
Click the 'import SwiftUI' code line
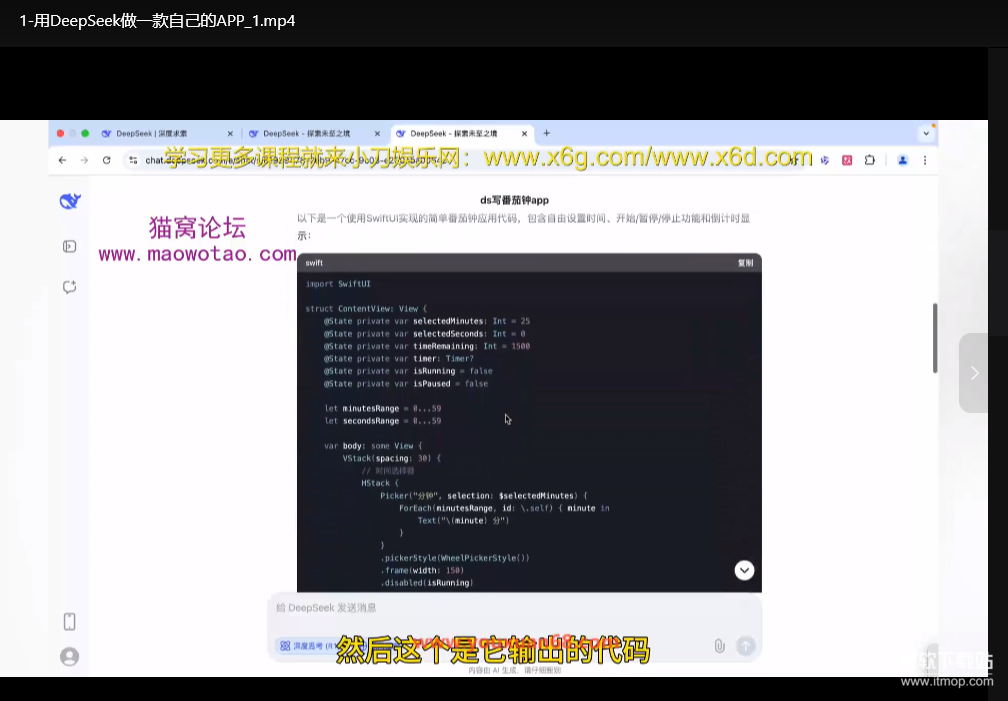coord(338,284)
